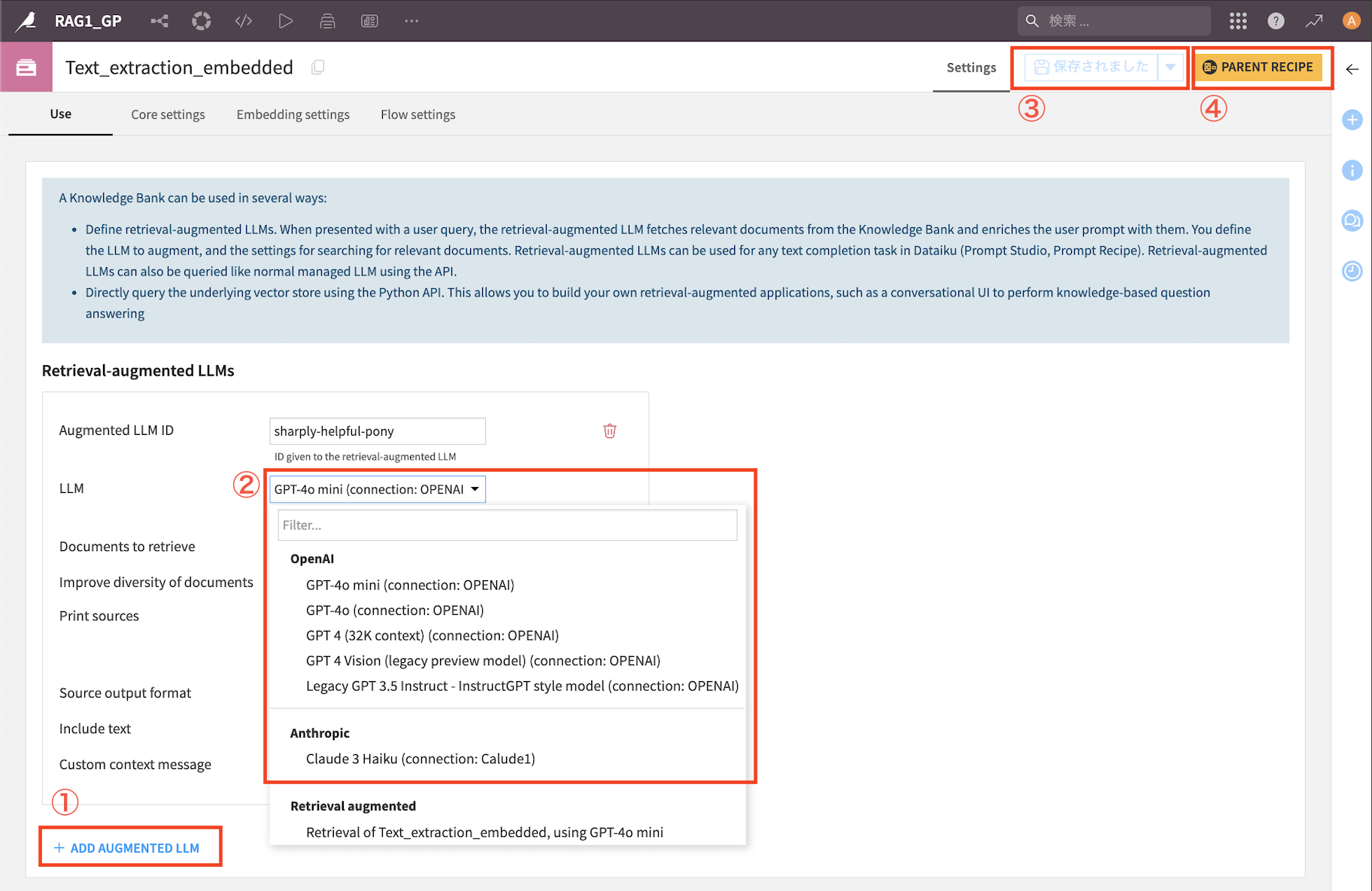Image resolution: width=1372 pixels, height=891 pixels.
Task: Open the help question mark icon
Action: 1276,21
